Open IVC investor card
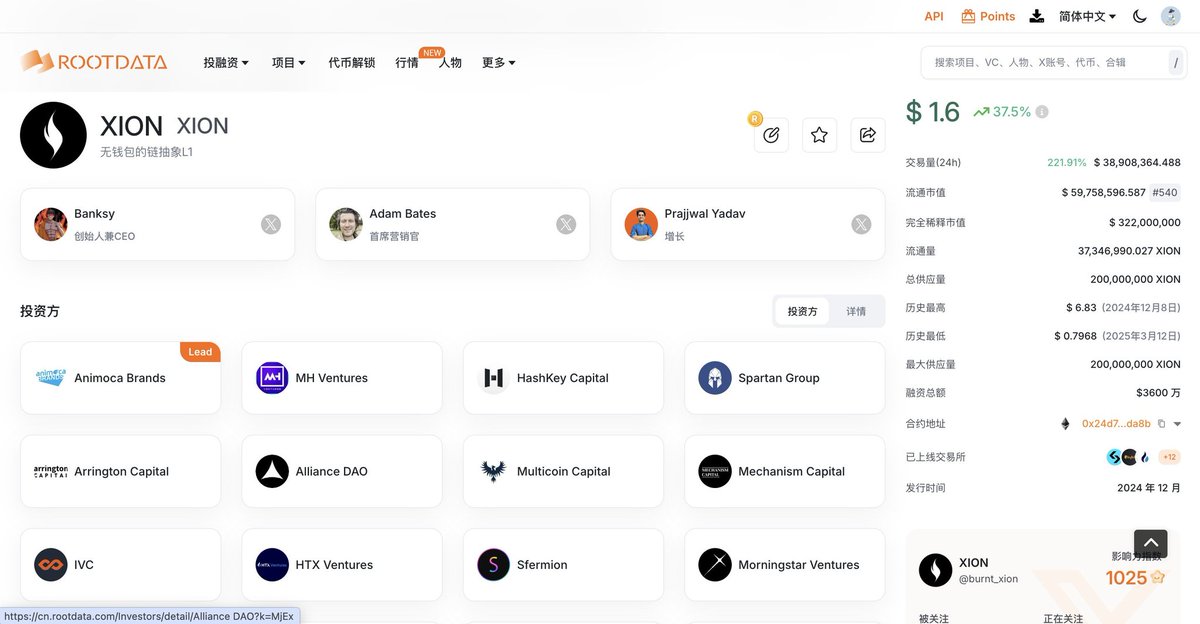The width and height of the screenshot is (1200, 624). point(120,565)
